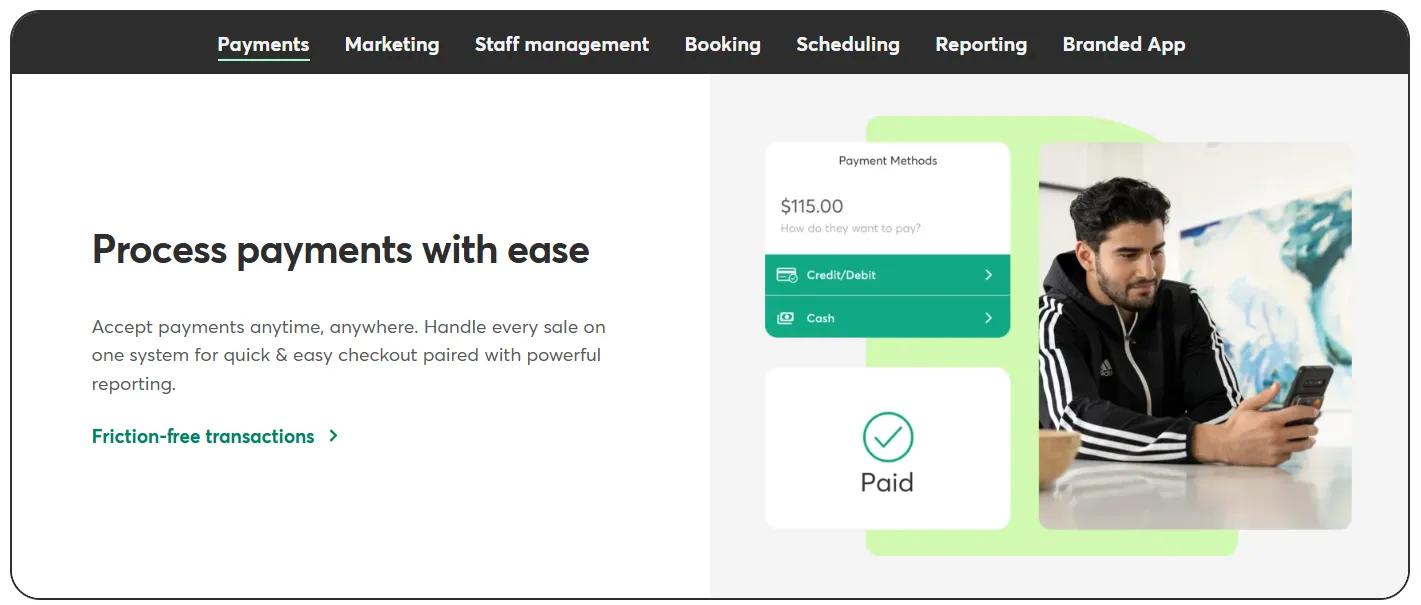Click the arrow beside Friction-free transactions
This screenshot has width=1421, height=605.
tap(334, 436)
